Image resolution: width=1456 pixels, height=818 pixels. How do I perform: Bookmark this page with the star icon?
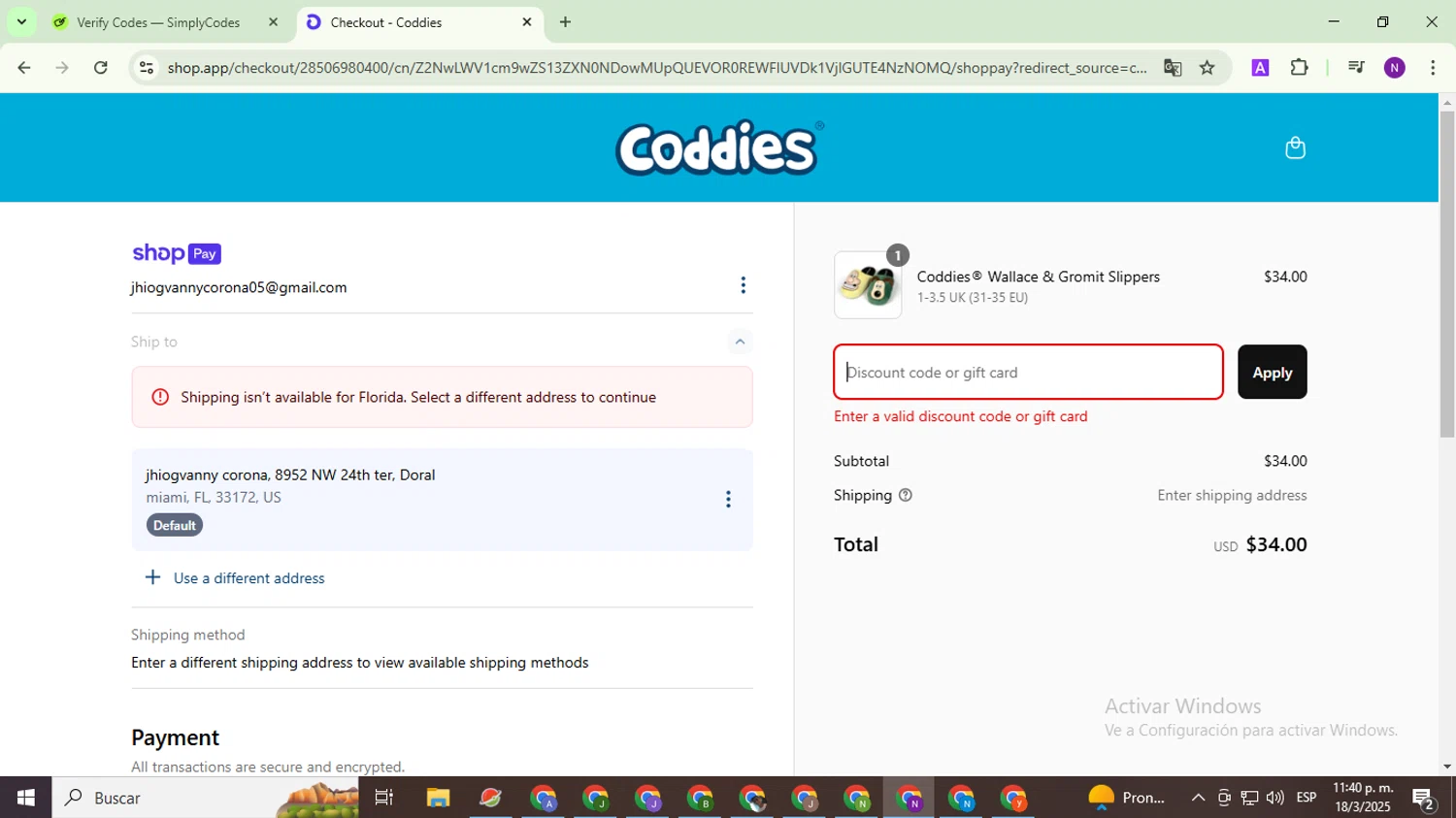pyautogui.click(x=1208, y=68)
